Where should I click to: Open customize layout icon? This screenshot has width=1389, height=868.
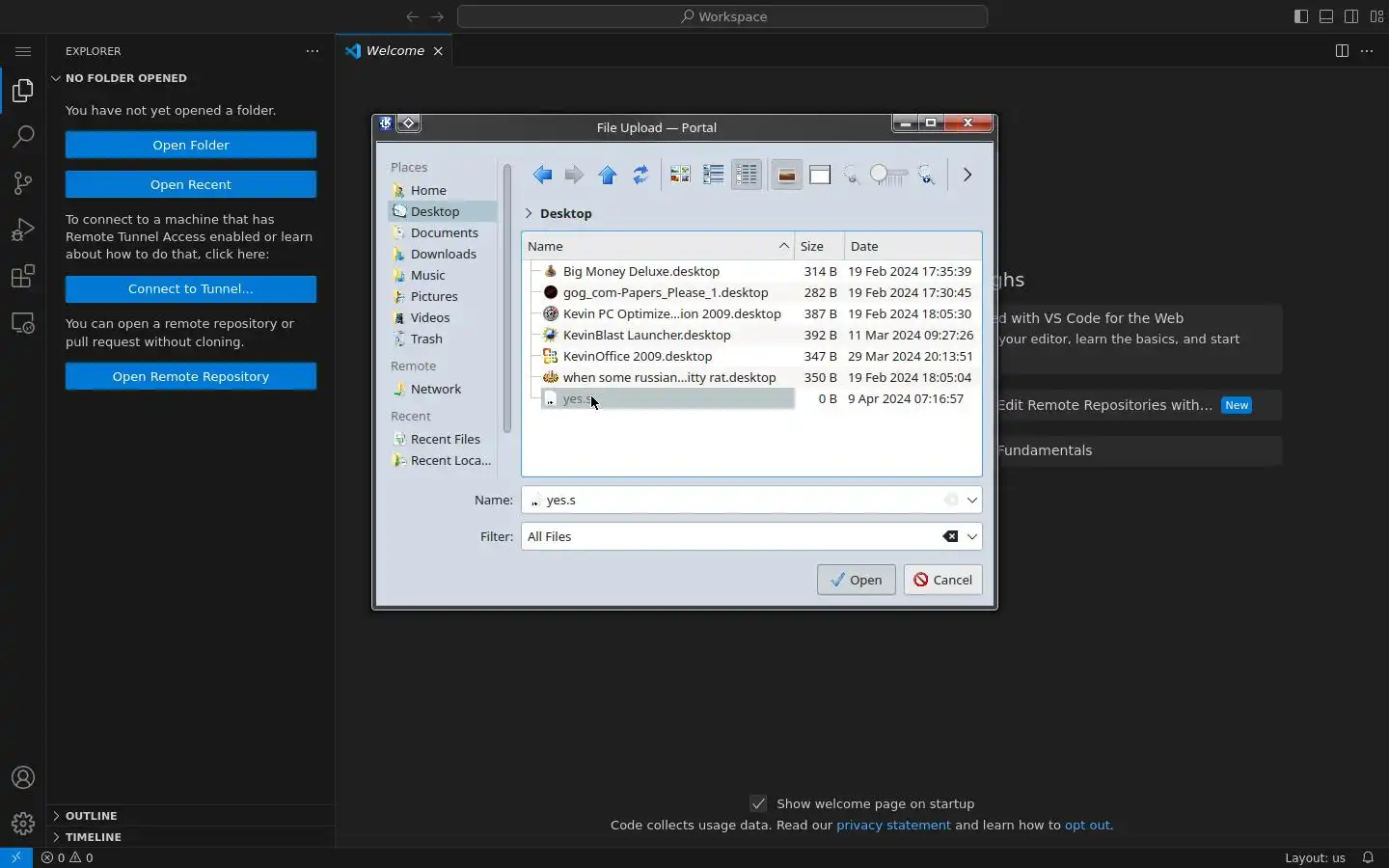(x=1376, y=16)
